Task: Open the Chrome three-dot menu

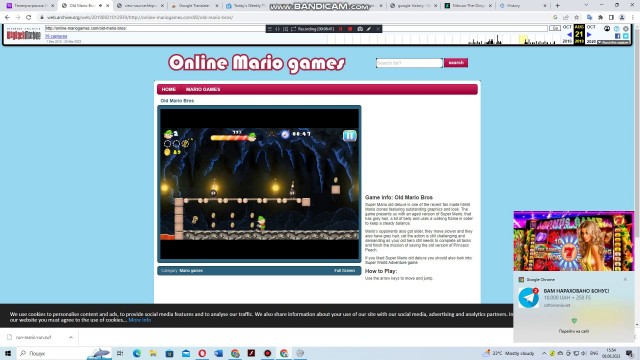Action: [633, 18]
